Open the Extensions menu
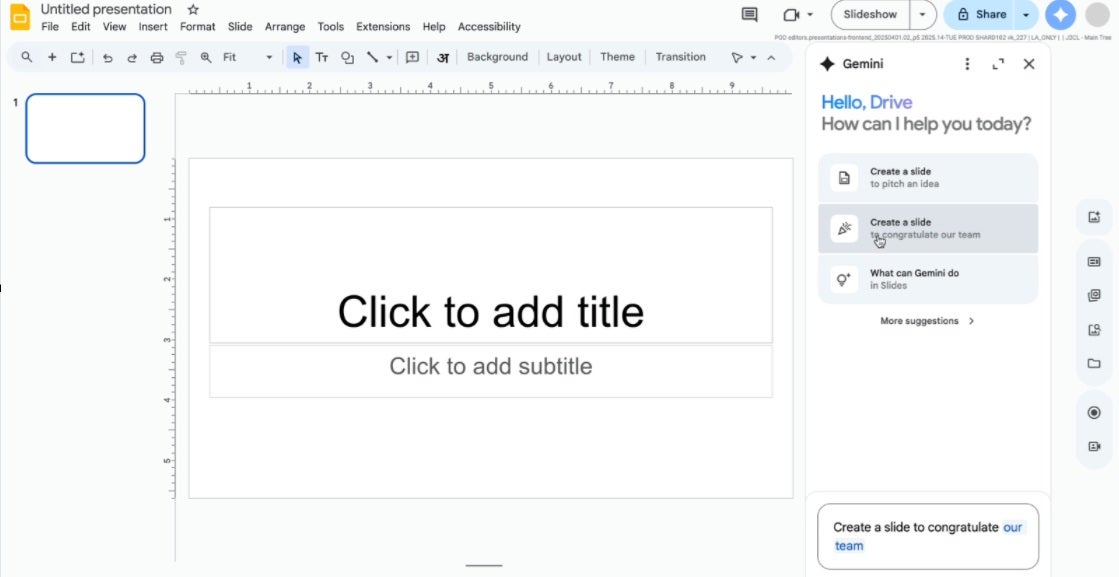 click(383, 27)
